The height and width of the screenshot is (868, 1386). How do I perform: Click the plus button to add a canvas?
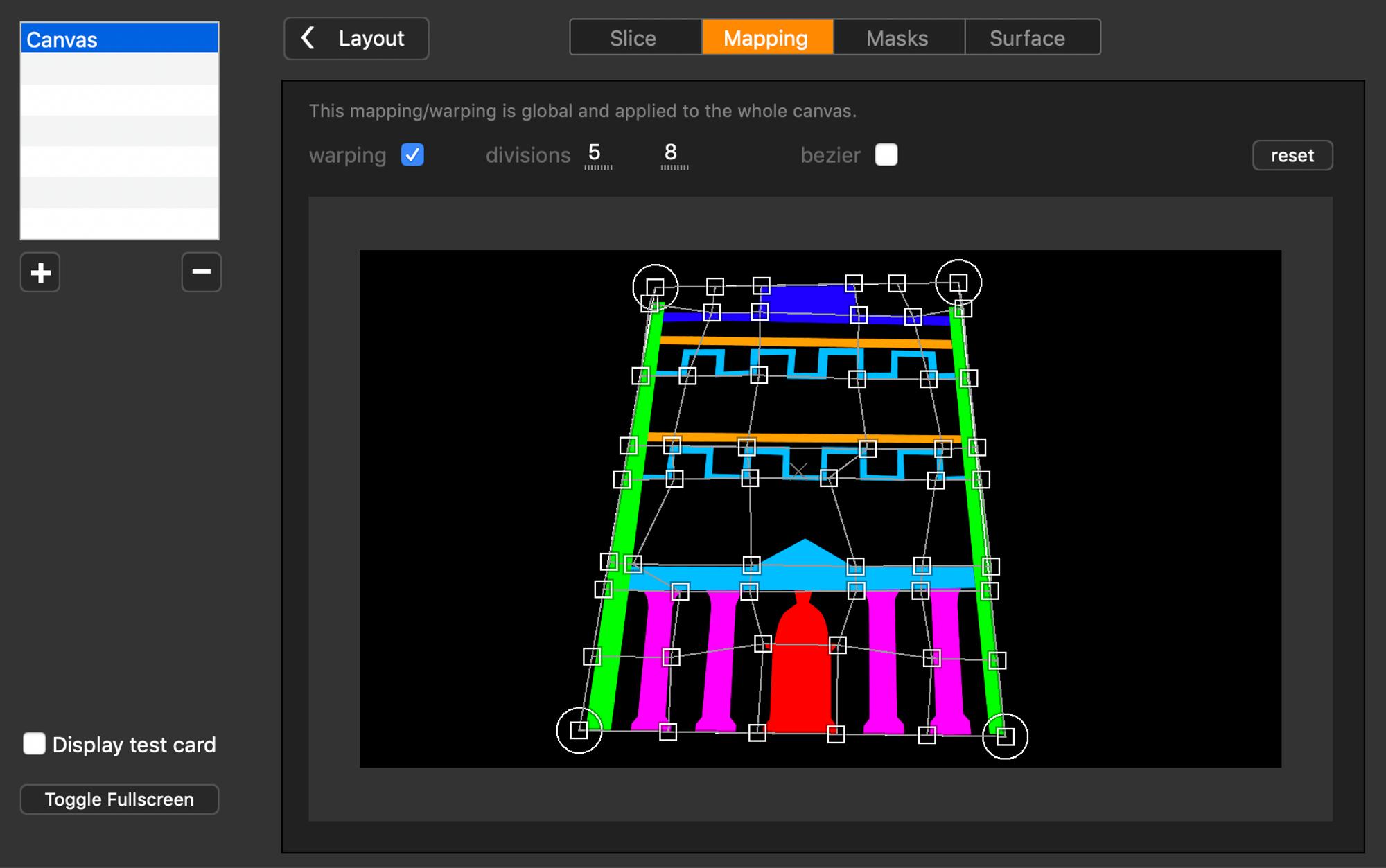(x=40, y=272)
